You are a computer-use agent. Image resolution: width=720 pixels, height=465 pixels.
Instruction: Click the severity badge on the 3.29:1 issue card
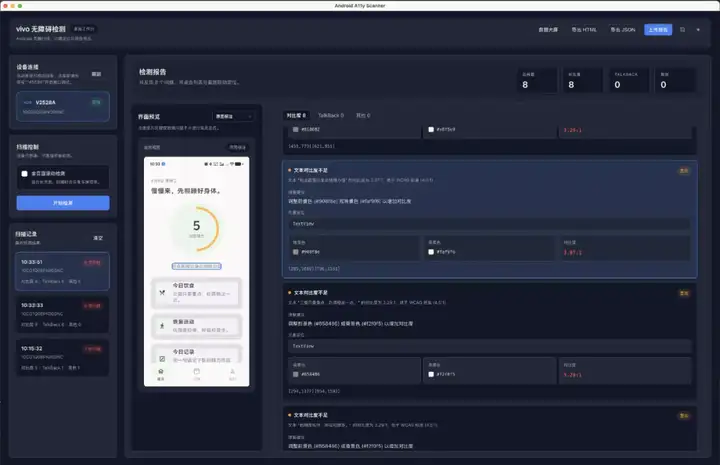684,293
